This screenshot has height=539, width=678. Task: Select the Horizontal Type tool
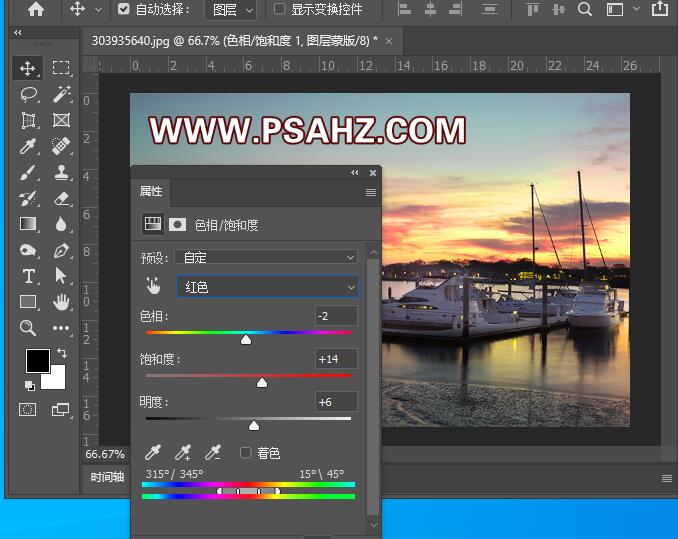coord(29,276)
